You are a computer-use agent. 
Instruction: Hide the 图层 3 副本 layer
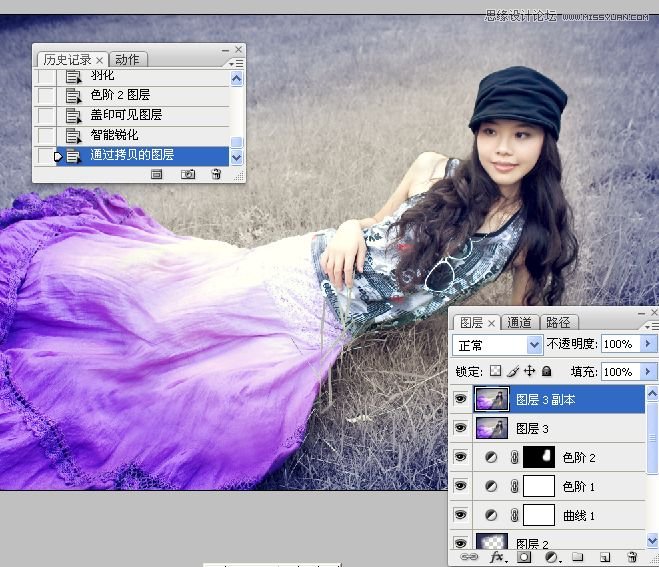461,399
